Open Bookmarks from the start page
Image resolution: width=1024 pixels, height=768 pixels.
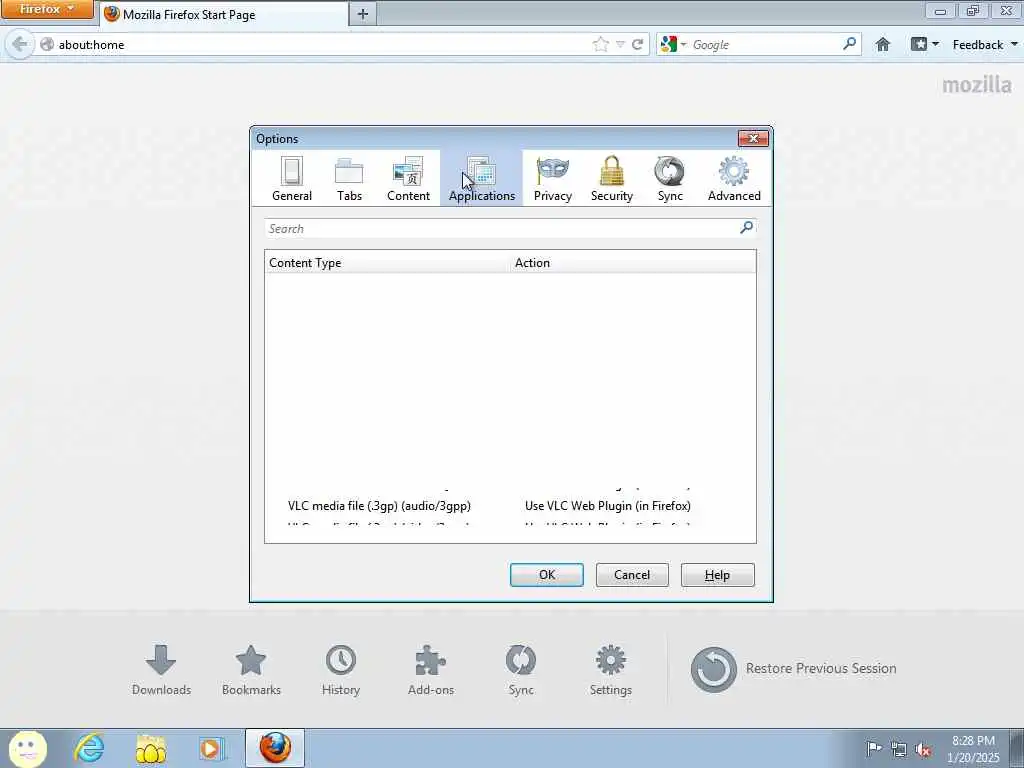[251, 670]
